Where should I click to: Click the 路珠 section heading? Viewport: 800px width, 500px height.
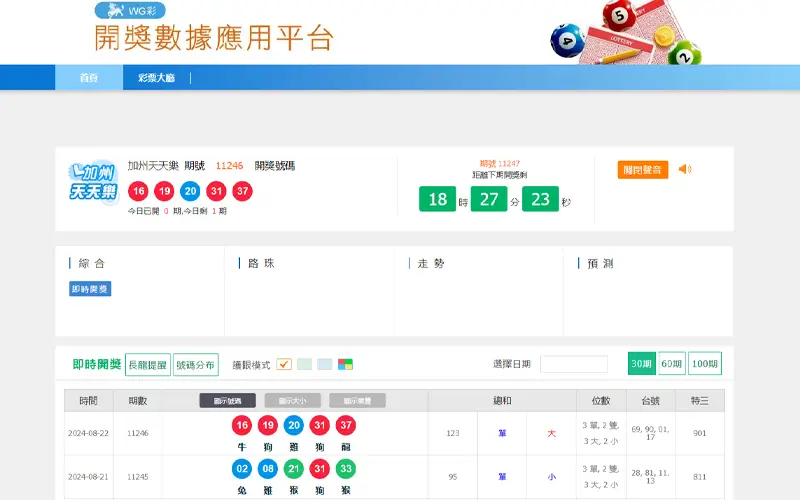(x=261, y=263)
